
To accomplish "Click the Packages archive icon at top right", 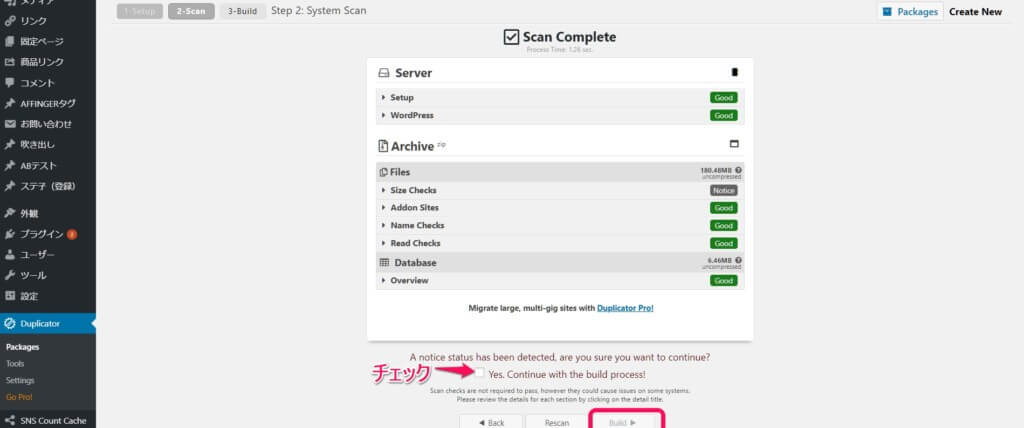I will [x=887, y=12].
